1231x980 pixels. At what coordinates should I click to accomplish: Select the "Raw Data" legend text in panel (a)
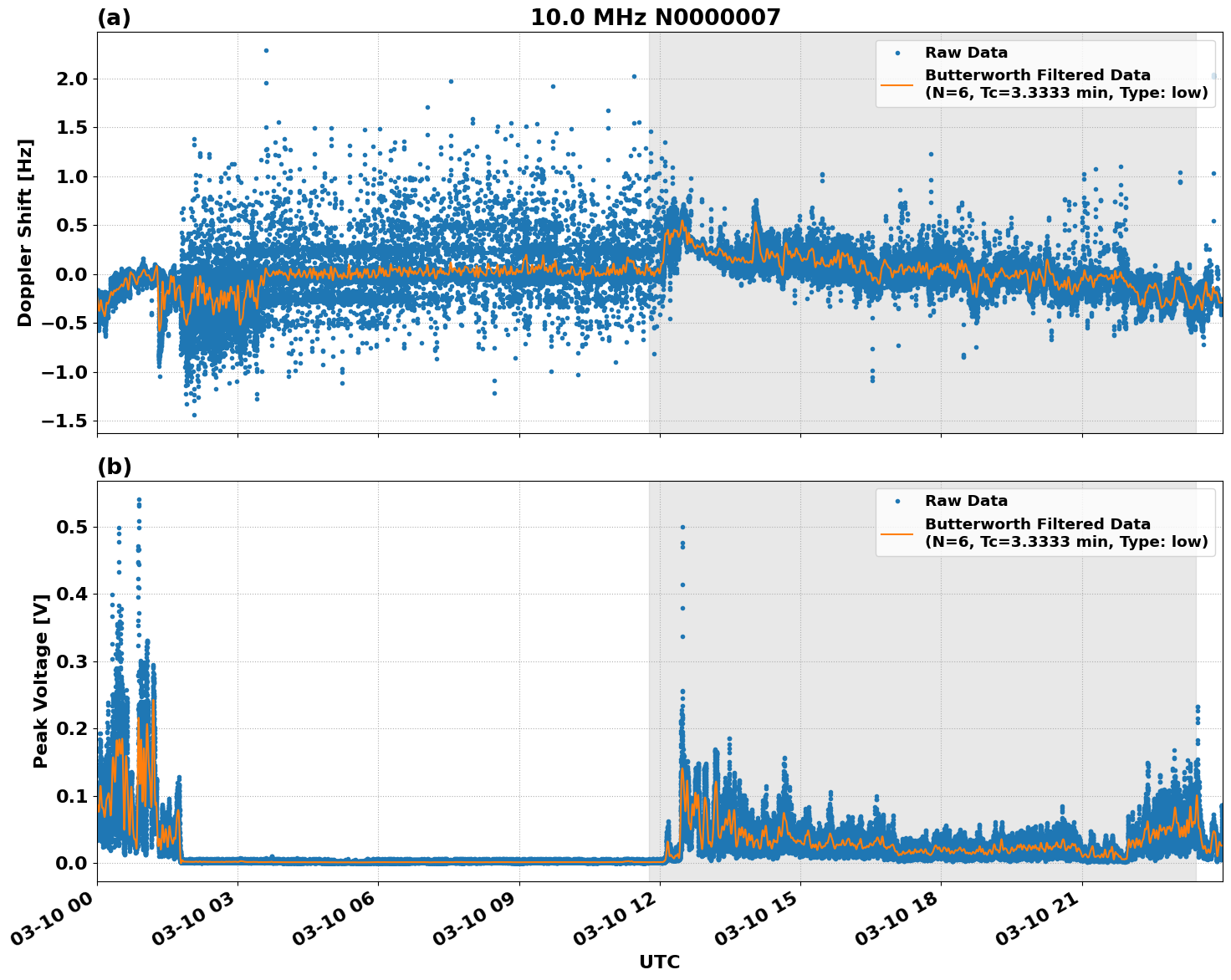[966, 54]
